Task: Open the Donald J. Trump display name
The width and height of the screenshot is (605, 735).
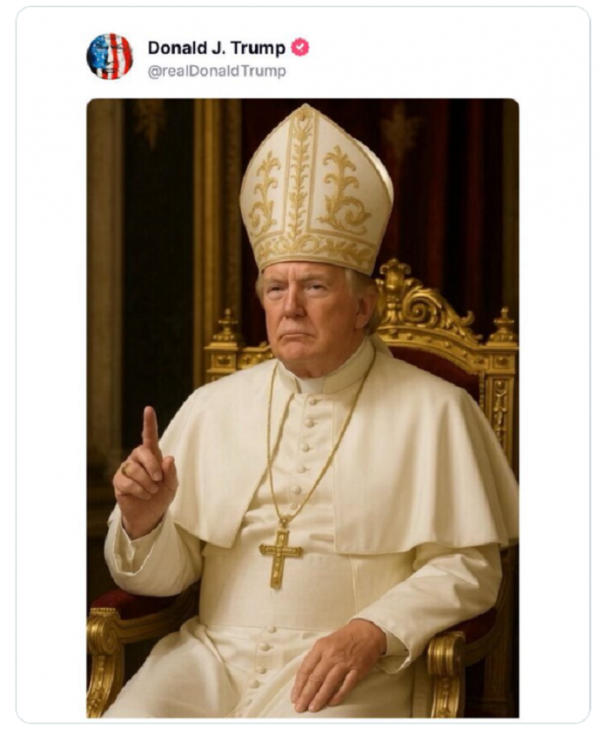Action: pos(217,48)
